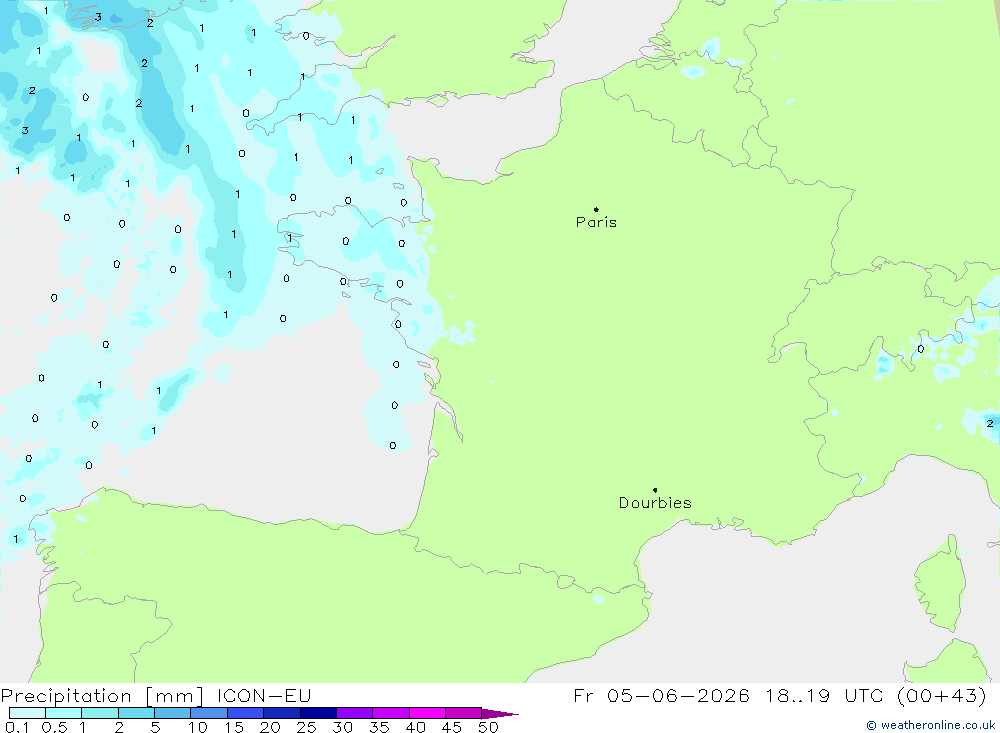Click the Paris city label
Viewport: 1000px width, 733px height.
[596, 222]
